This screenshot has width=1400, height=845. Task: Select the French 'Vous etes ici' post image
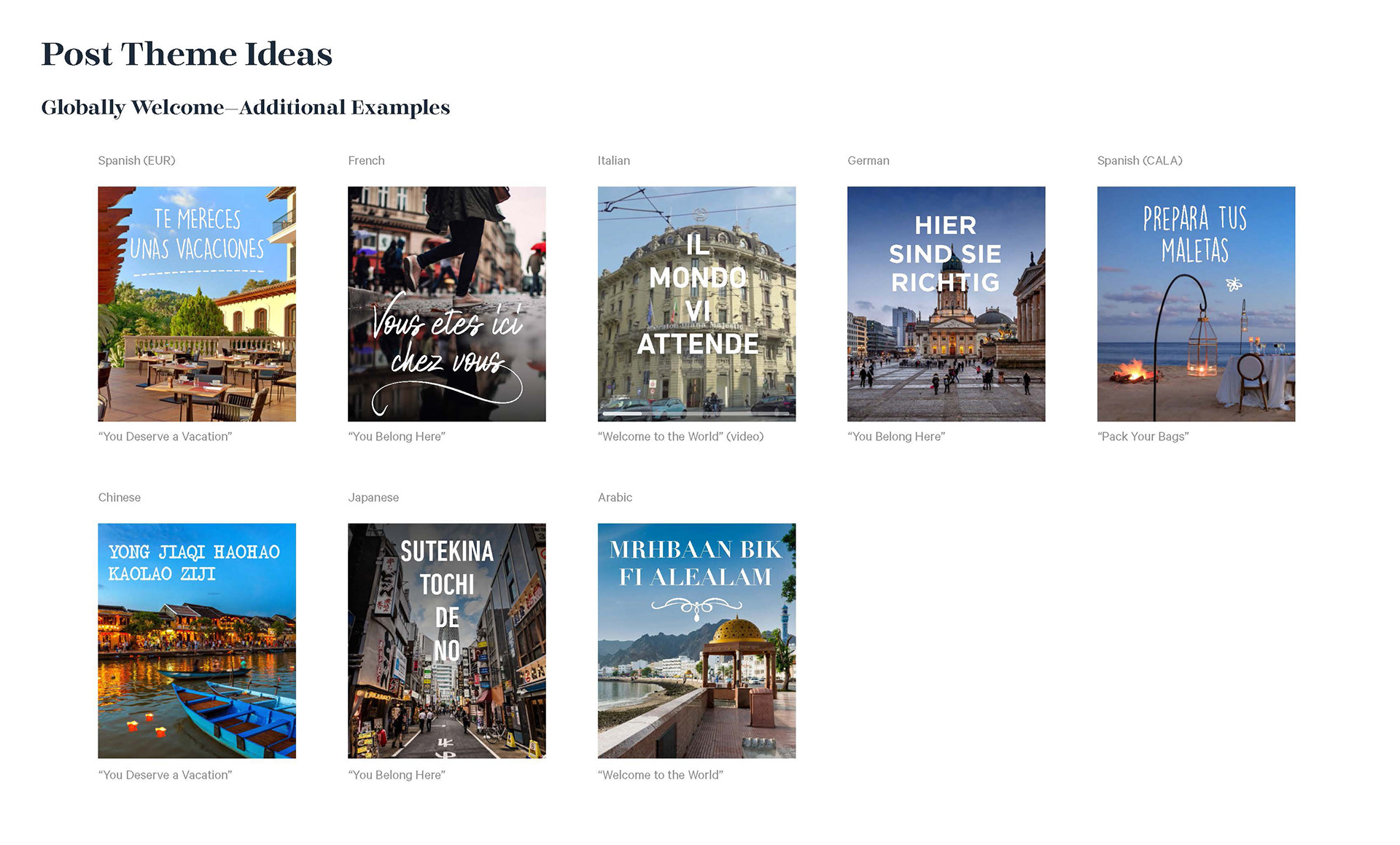[x=446, y=303]
